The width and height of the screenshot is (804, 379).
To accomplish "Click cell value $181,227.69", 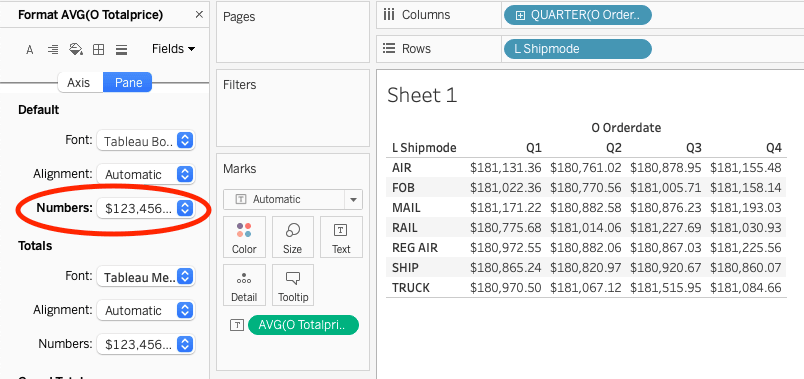I will tap(666, 228).
